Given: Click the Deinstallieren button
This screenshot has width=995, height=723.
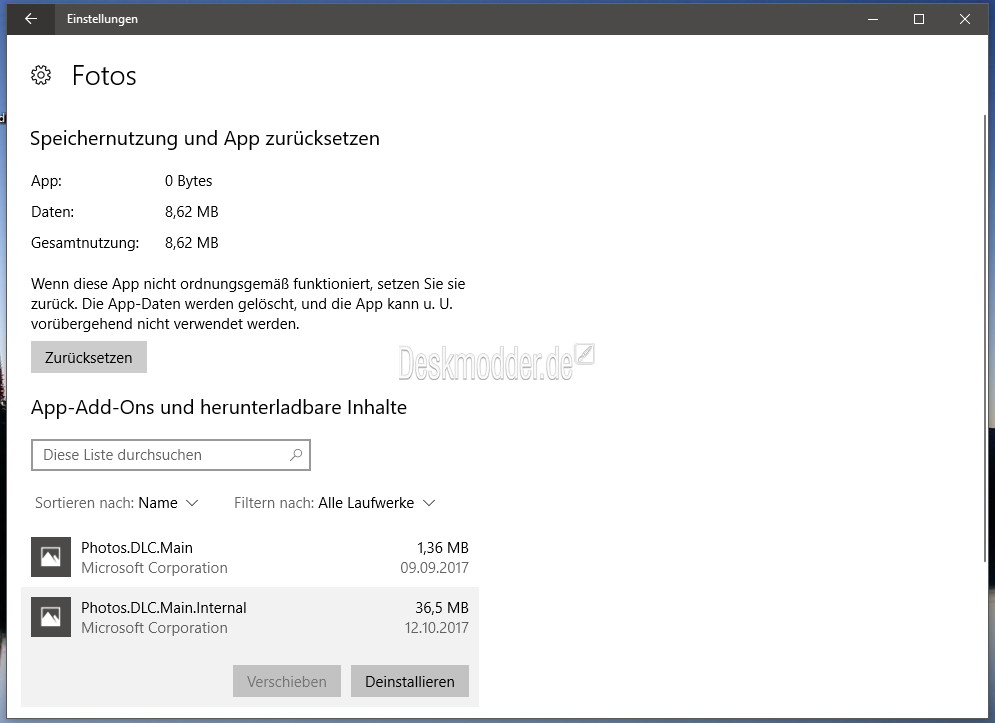Looking at the screenshot, I should [x=410, y=681].
